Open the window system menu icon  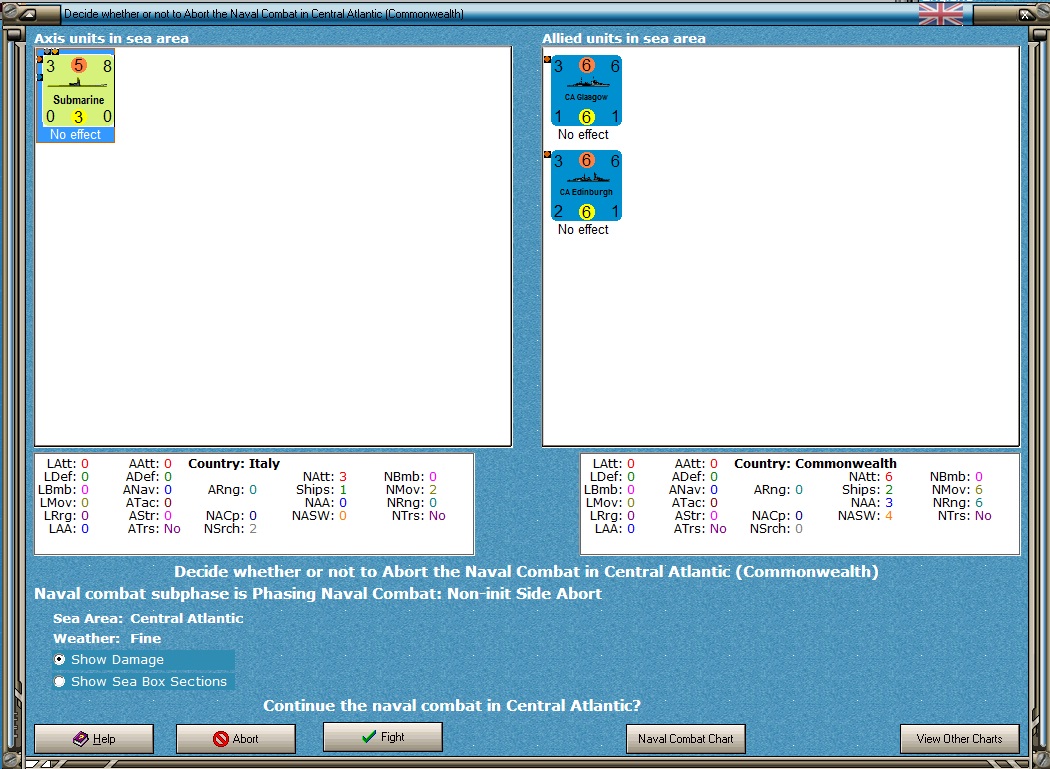point(27,13)
